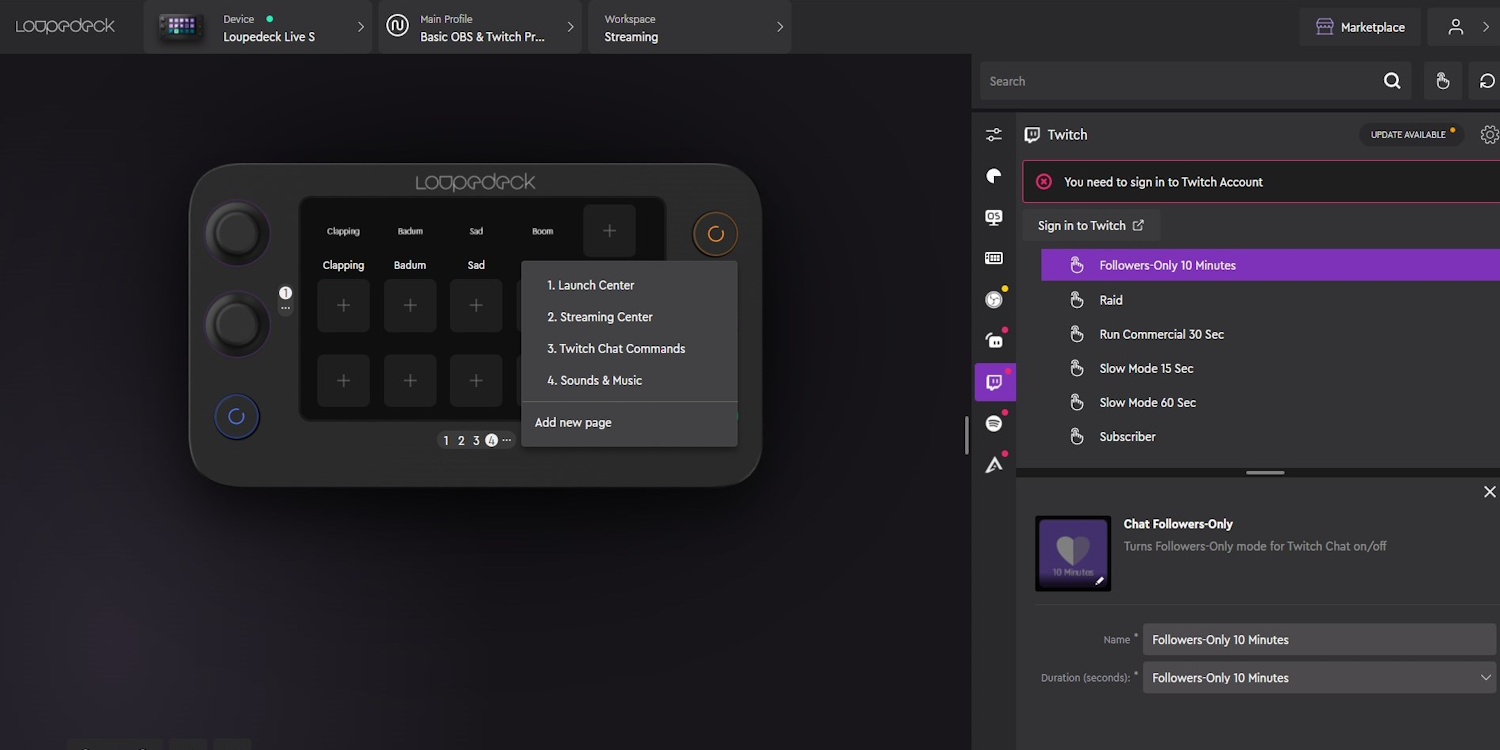Switch to touch page 2 indicator

pos(461,440)
